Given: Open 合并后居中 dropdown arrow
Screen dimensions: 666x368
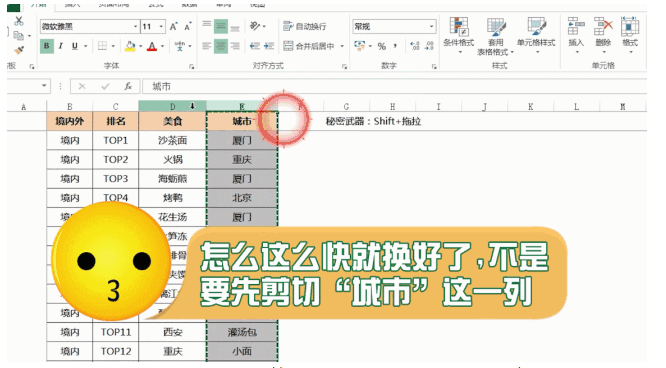Looking at the screenshot, I should pos(342,46).
